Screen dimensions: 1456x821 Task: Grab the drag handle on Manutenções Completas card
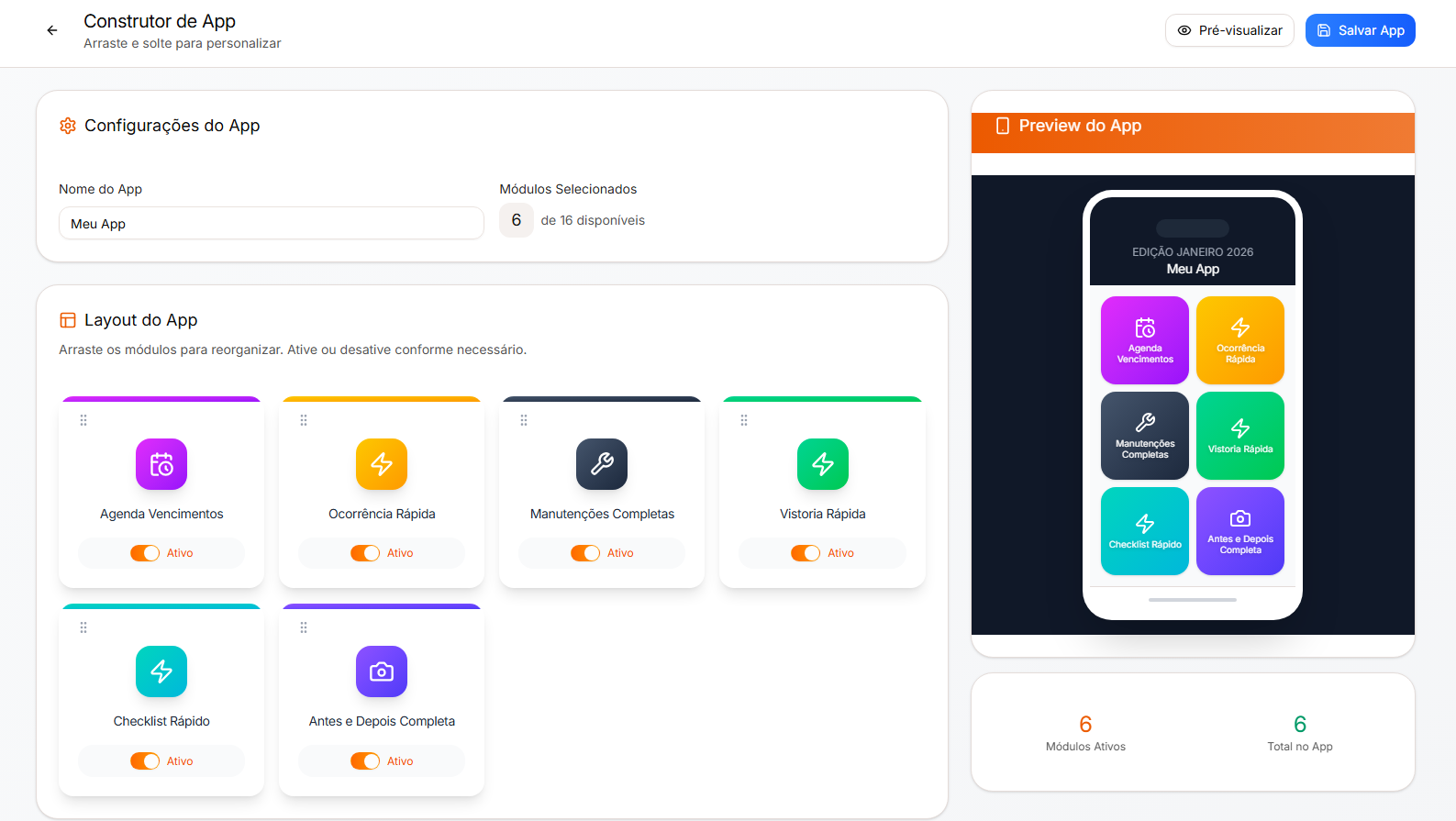pyautogui.click(x=524, y=420)
